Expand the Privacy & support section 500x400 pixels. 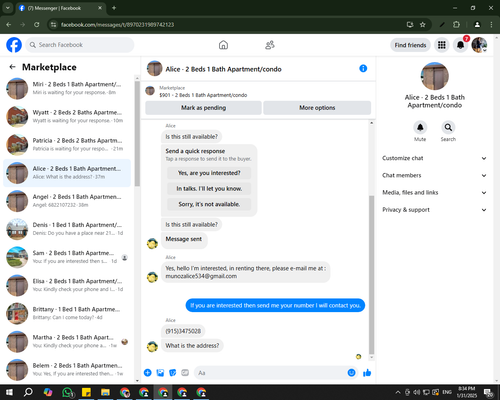point(434,210)
